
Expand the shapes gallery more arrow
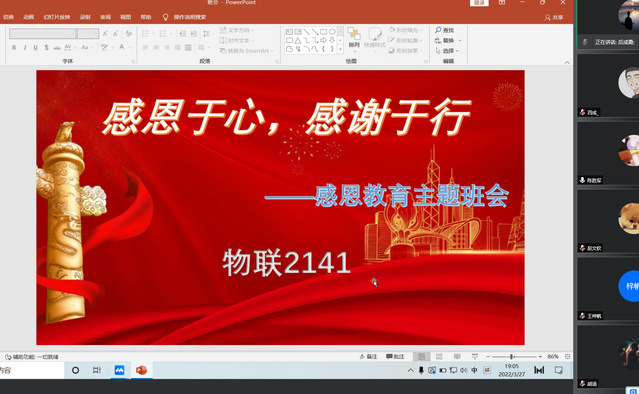tap(340, 49)
